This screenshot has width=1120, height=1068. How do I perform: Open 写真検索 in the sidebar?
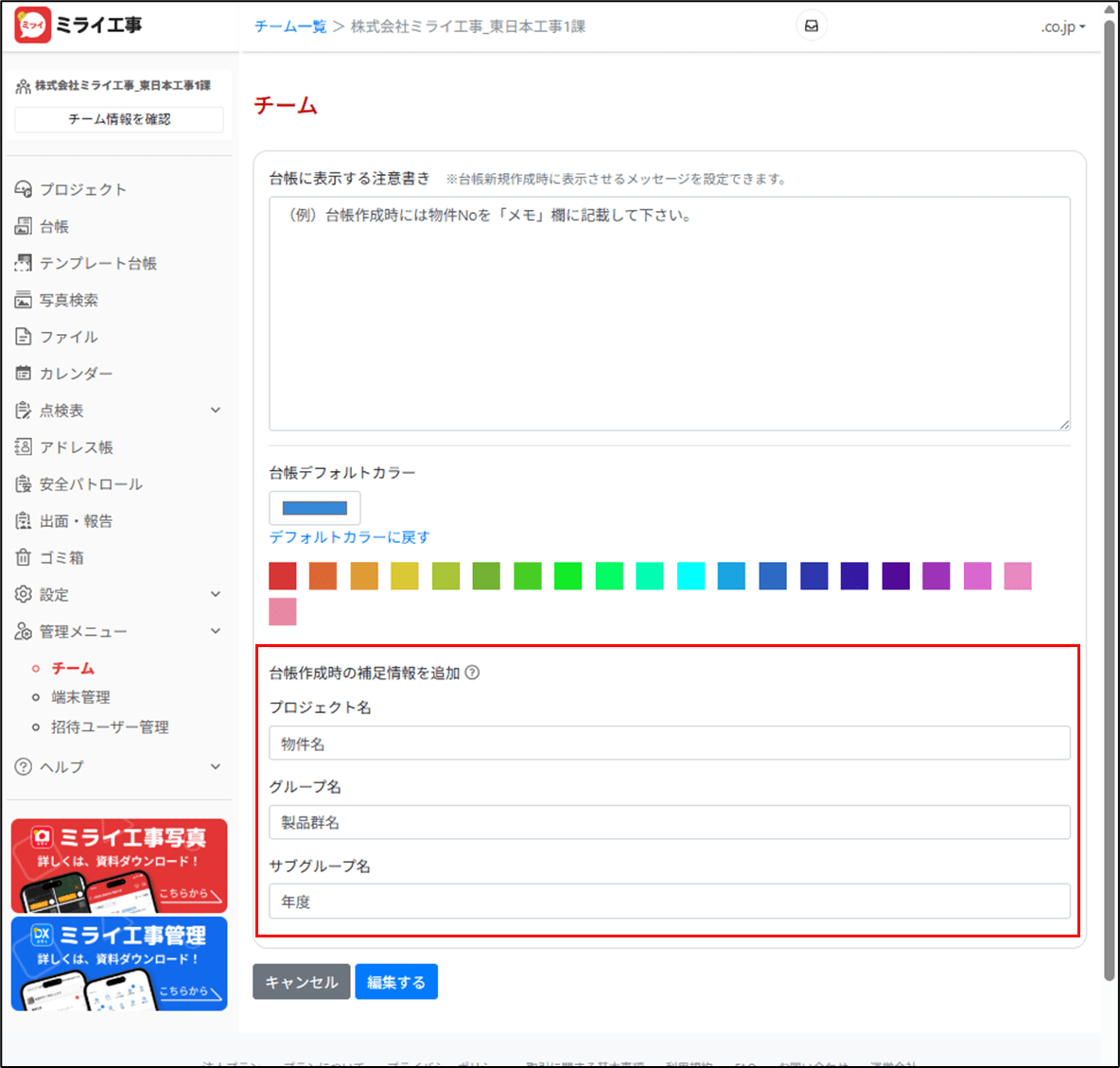68,300
